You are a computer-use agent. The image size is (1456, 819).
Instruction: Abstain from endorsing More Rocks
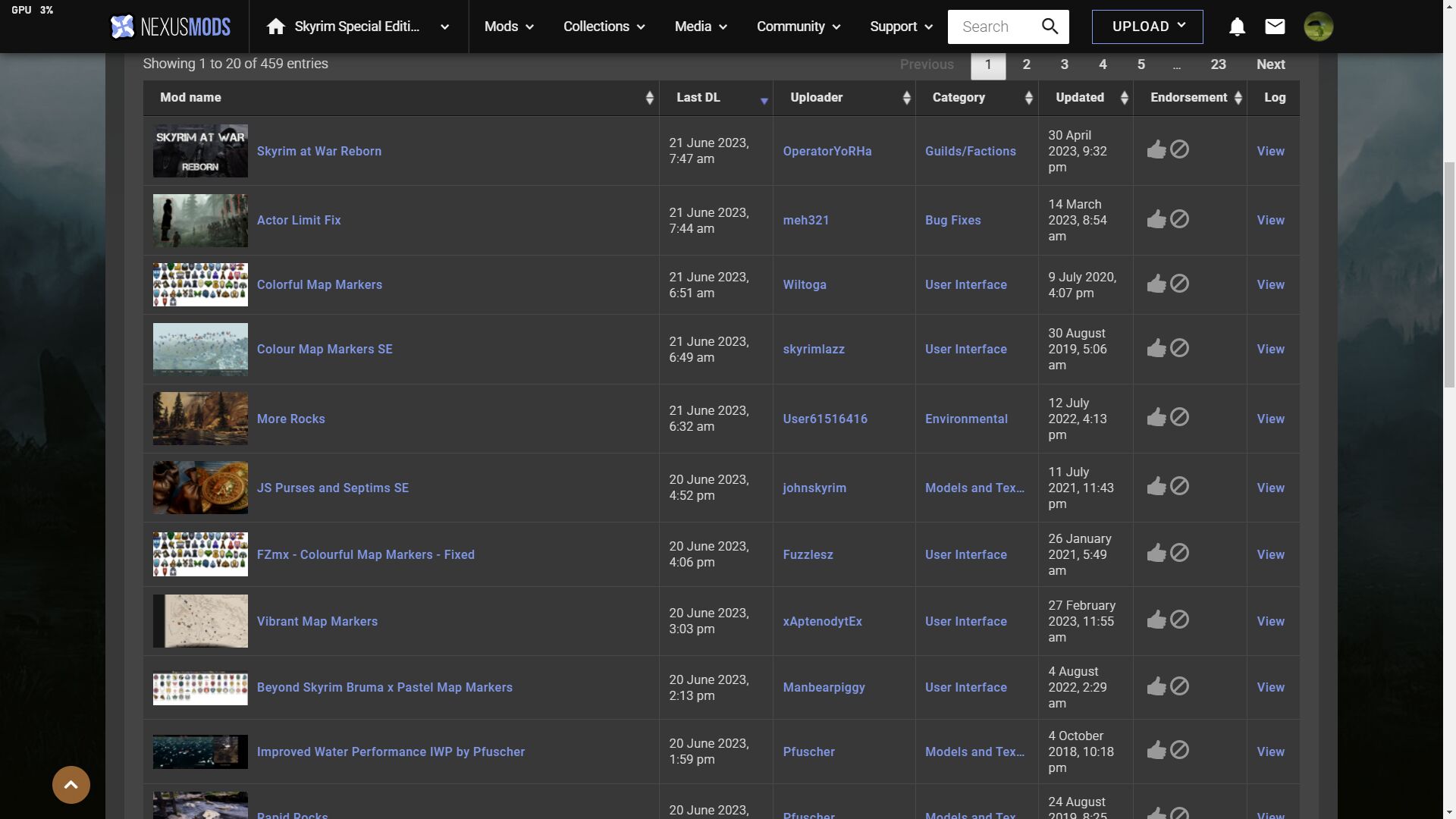(1179, 418)
